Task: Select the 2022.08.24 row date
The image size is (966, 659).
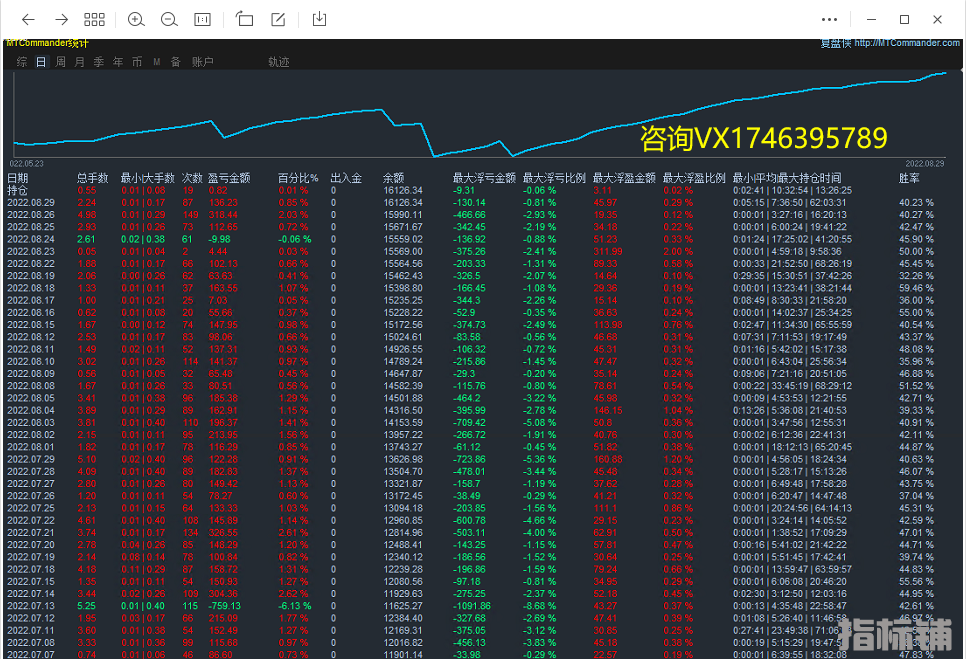Action: pyautogui.click(x=31, y=239)
